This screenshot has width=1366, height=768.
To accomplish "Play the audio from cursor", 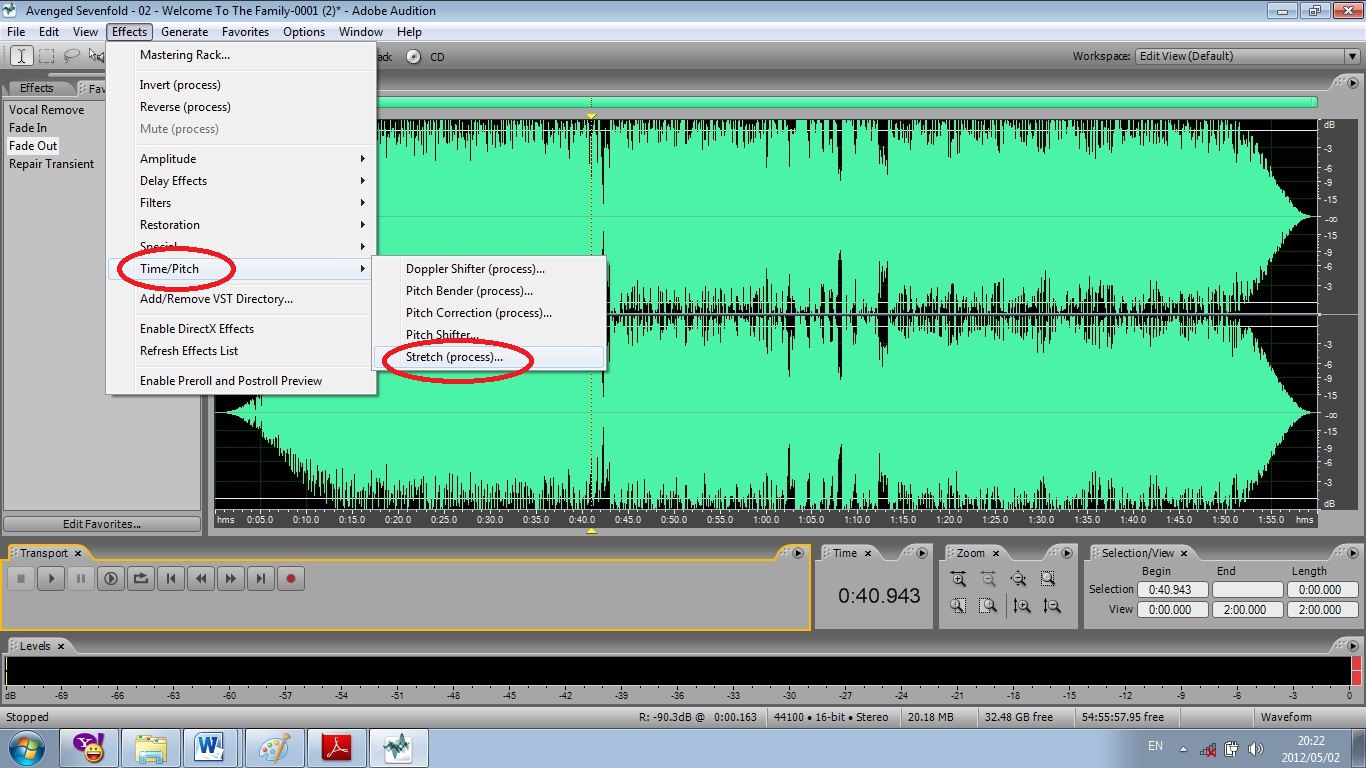I will [51, 578].
